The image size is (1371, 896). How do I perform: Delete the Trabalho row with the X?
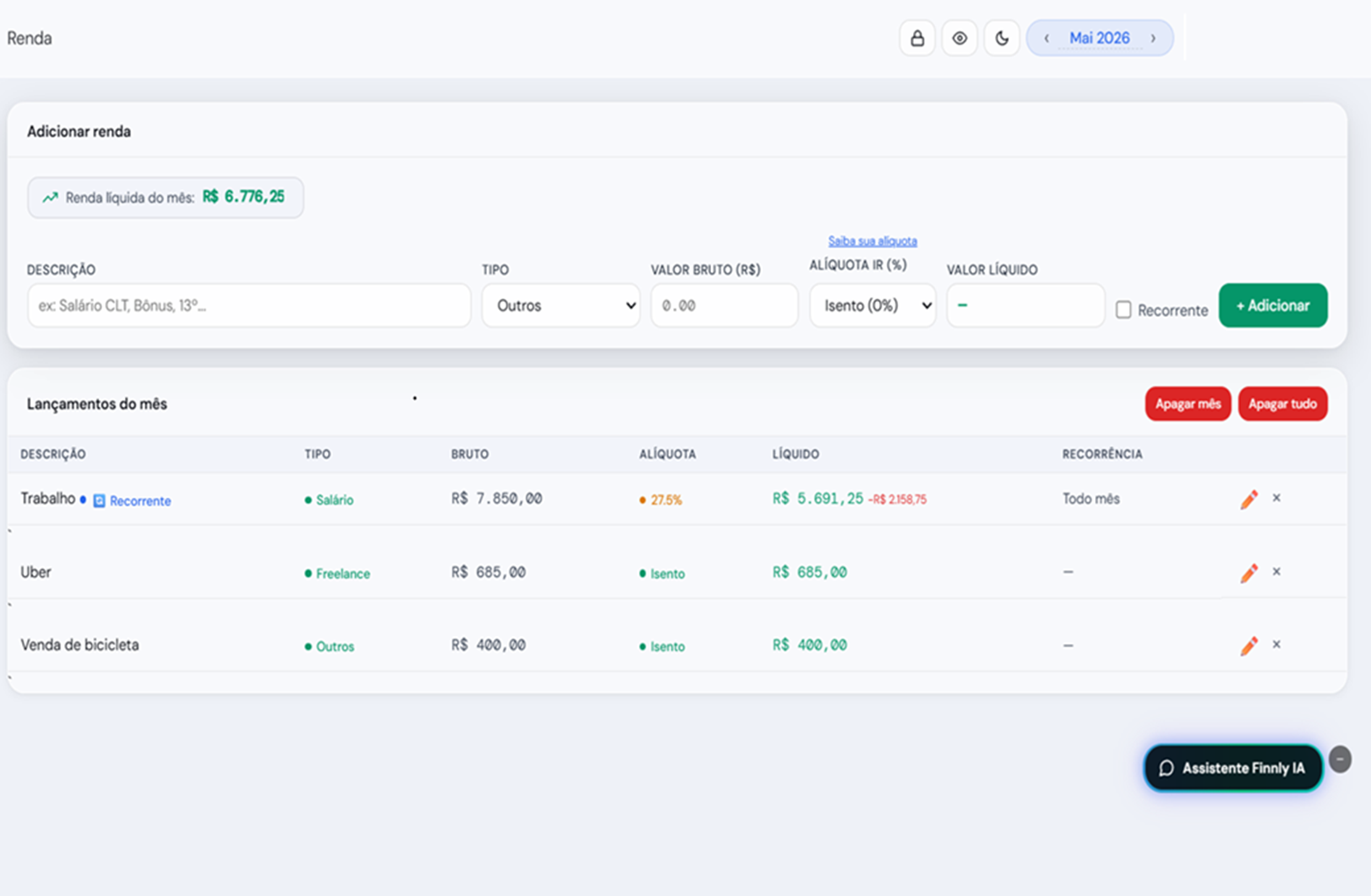point(1276,498)
